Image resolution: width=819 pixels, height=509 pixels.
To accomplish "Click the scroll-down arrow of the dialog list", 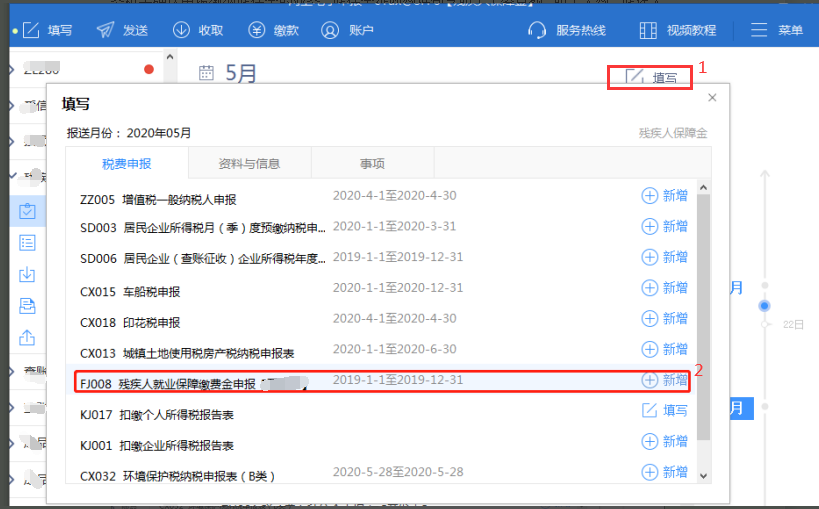I will [x=703, y=475].
